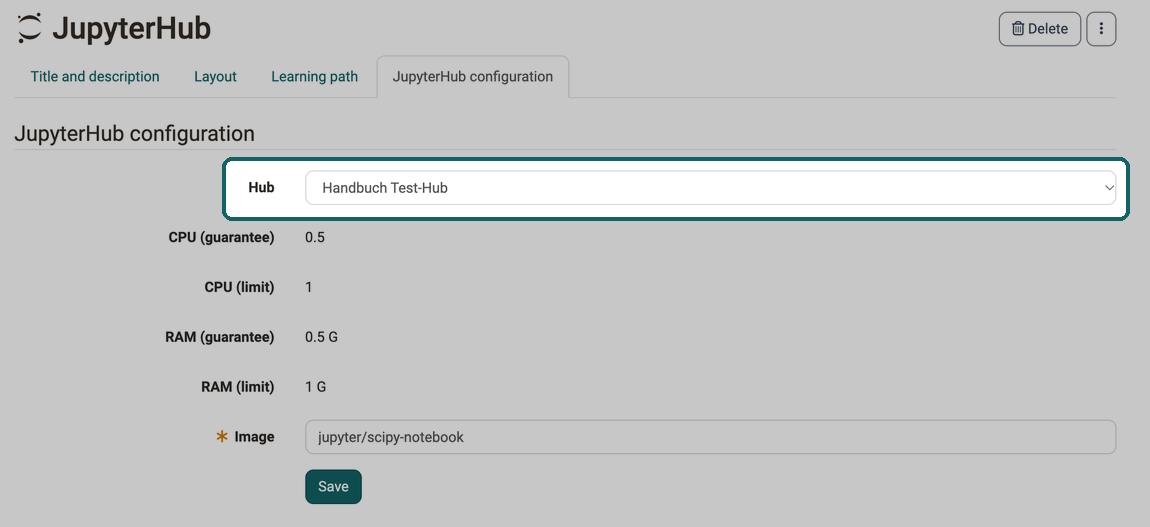Click the RAM (guarantee) label
1150x527 pixels.
[x=220, y=337]
